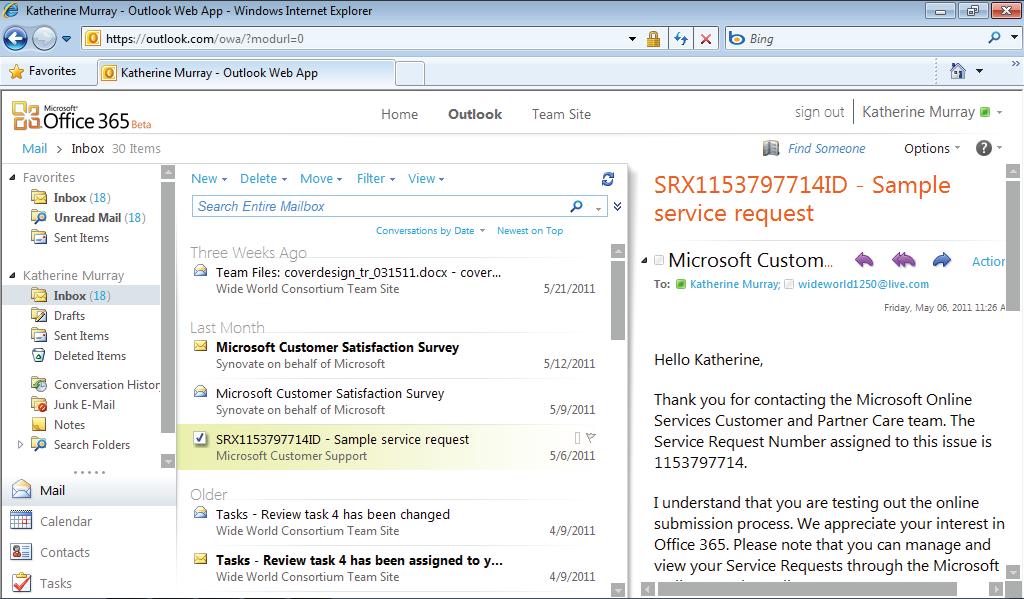Collapse the Favorites folder group
This screenshot has height=599, width=1024.
tap(12, 177)
